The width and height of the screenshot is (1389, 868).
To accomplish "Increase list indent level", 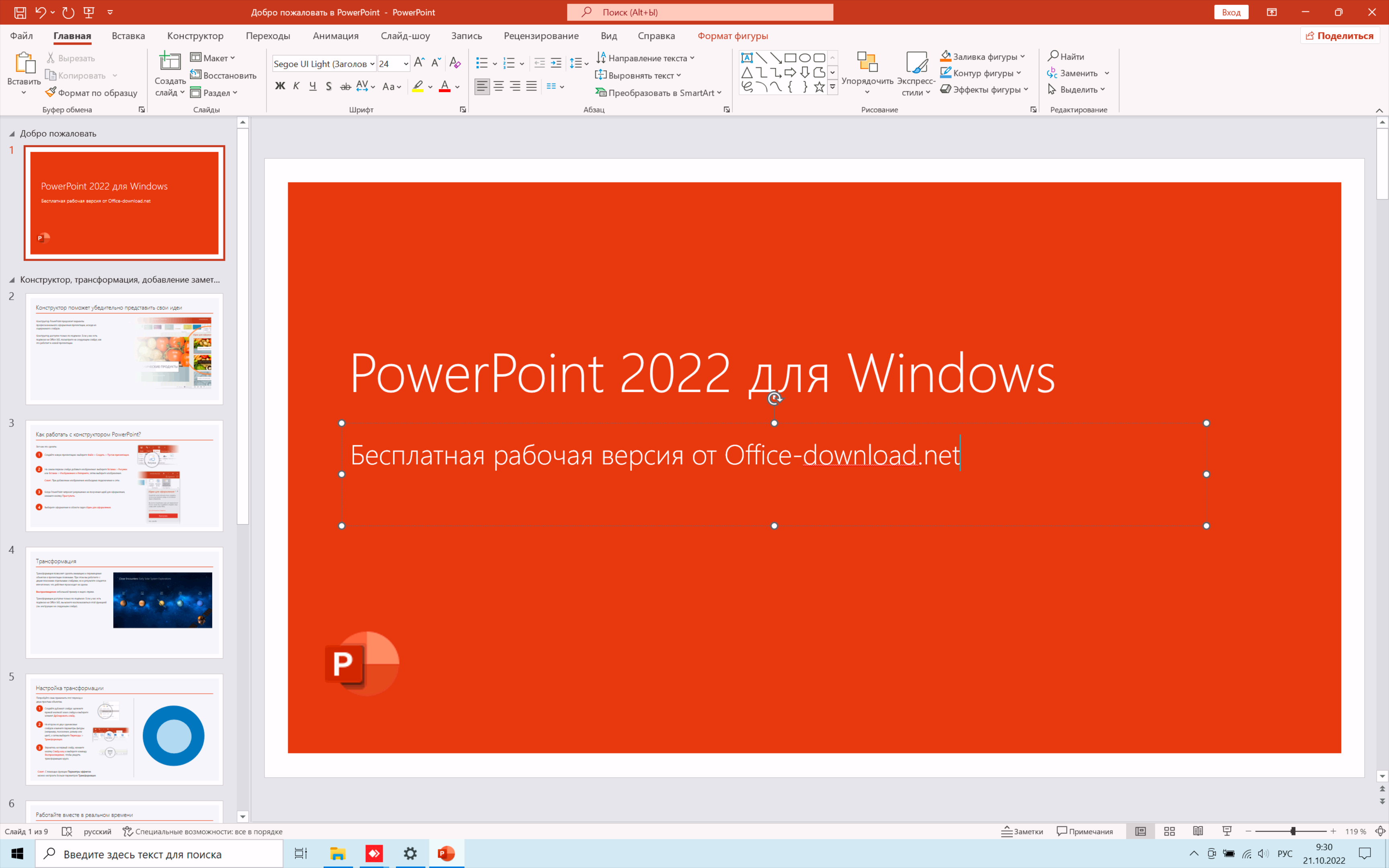I will 556,63.
